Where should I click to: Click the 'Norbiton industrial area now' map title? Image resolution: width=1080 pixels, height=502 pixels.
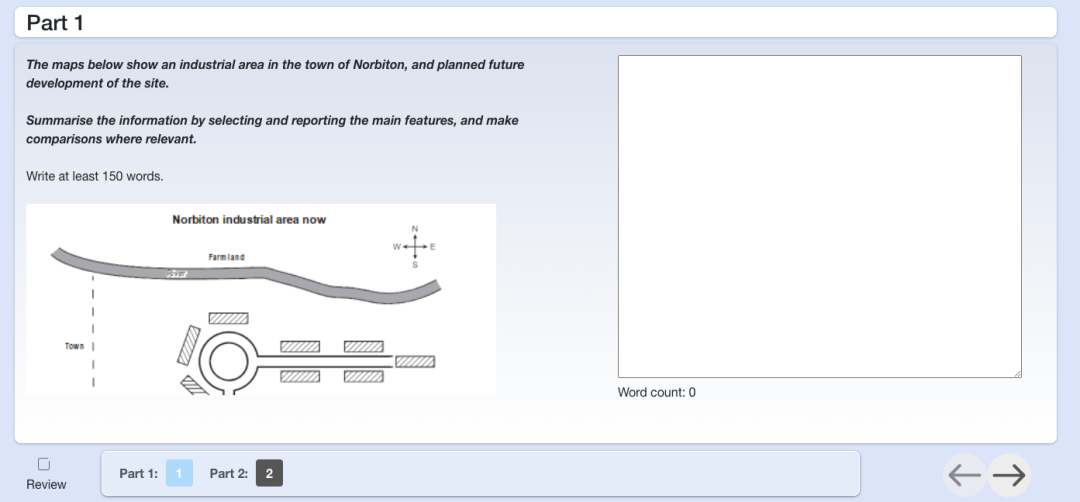[249, 219]
